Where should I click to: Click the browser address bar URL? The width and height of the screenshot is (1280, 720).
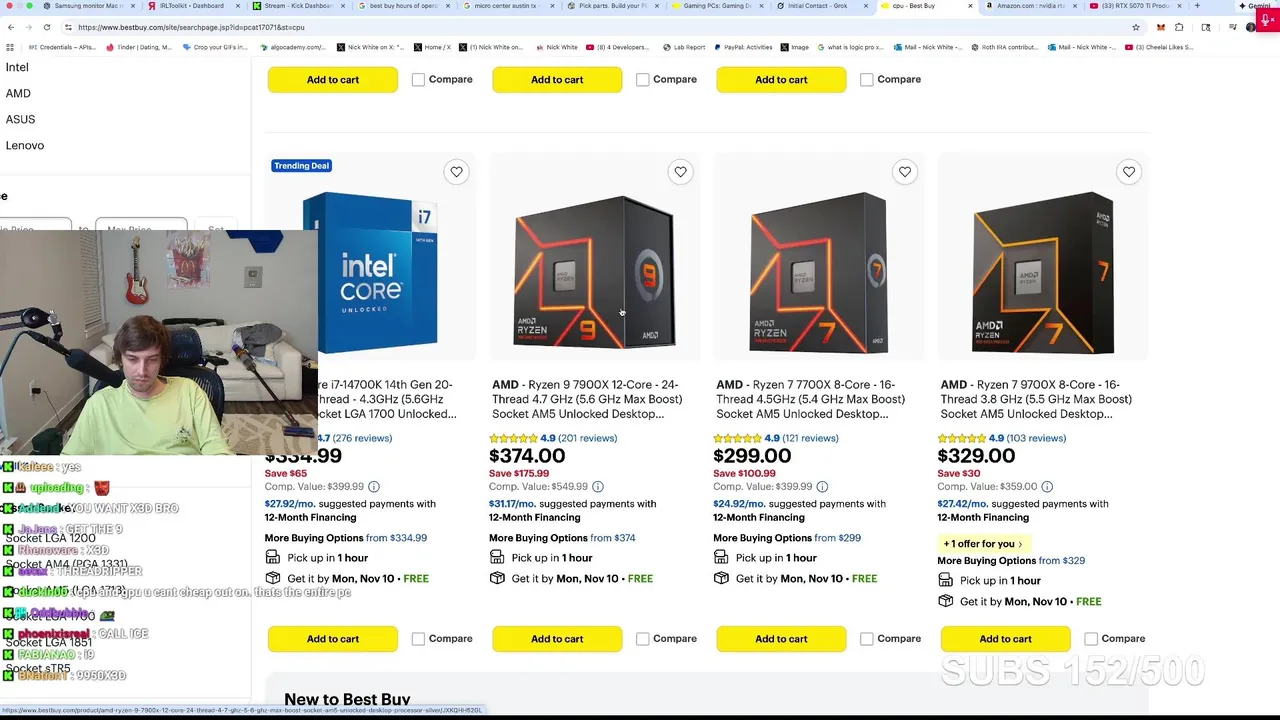(190, 27)
